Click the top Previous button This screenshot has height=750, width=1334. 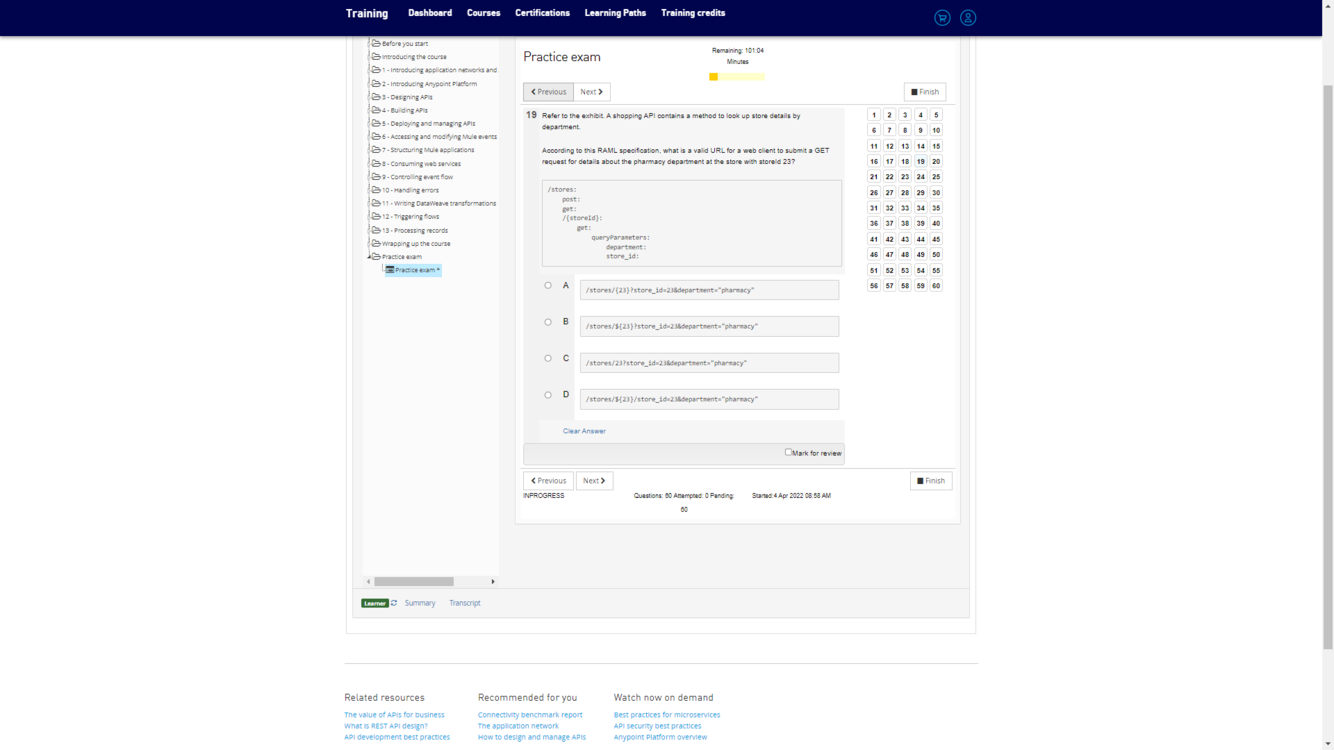tap(549, 92)
